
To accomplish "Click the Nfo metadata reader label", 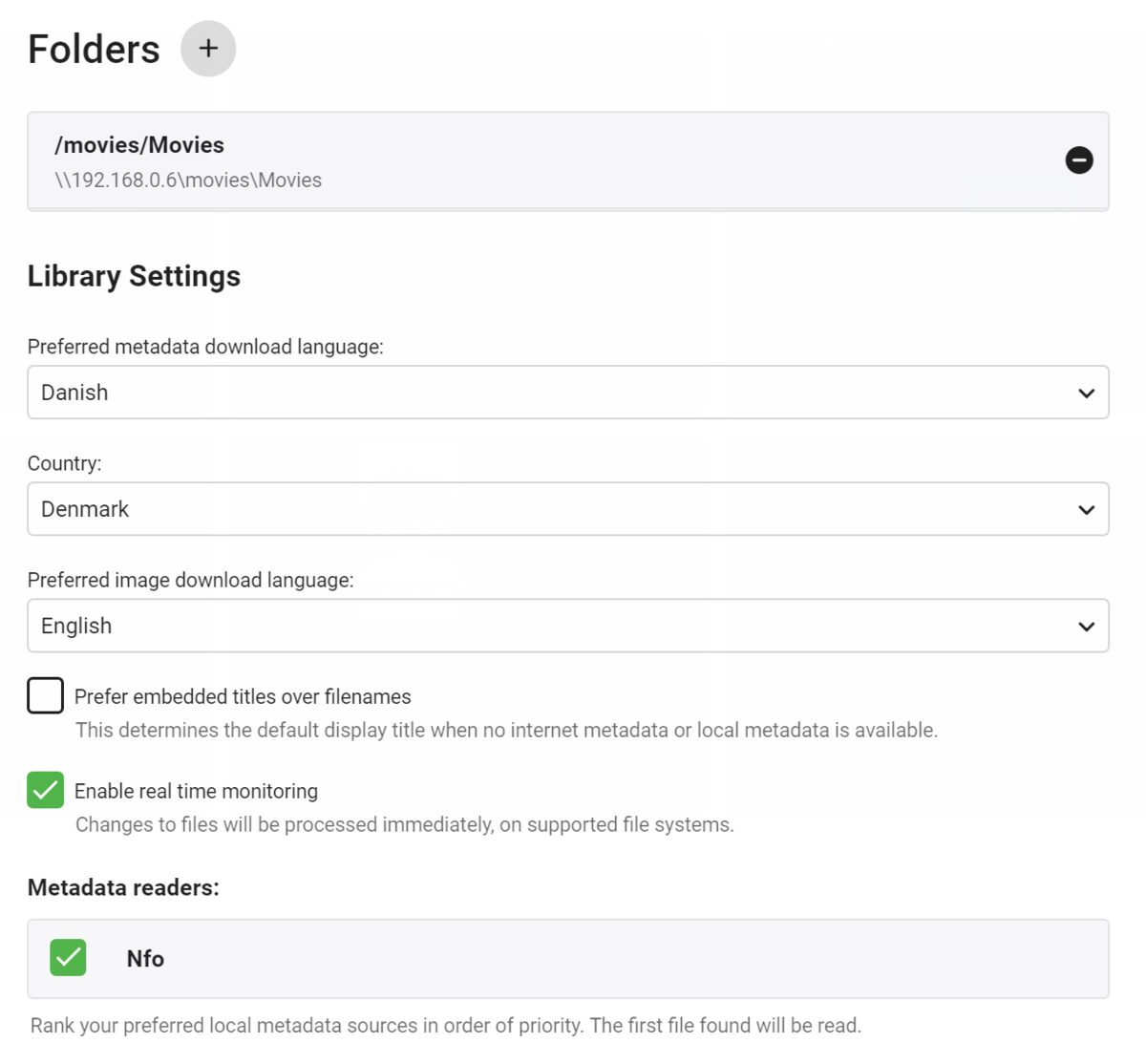I will pyautogui.click(x=145, y=959).
